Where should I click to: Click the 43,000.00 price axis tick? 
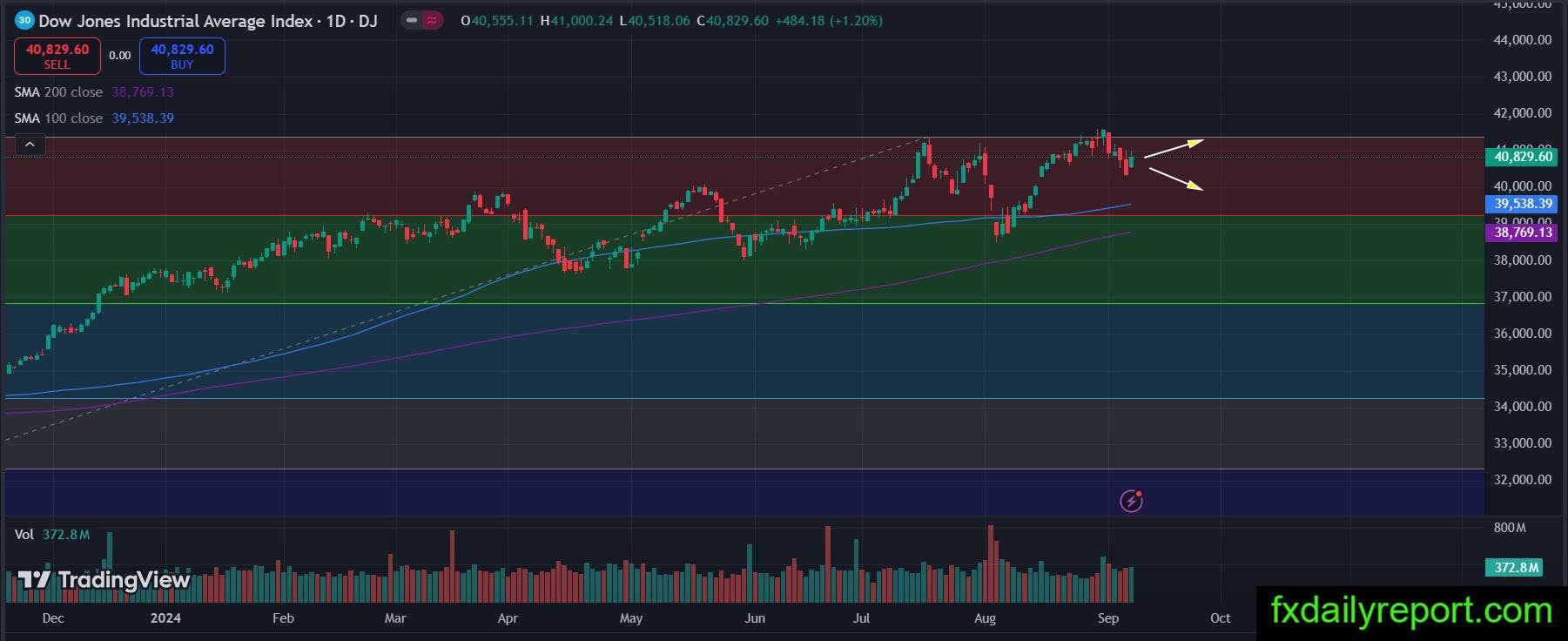(x=1523, y=77)
